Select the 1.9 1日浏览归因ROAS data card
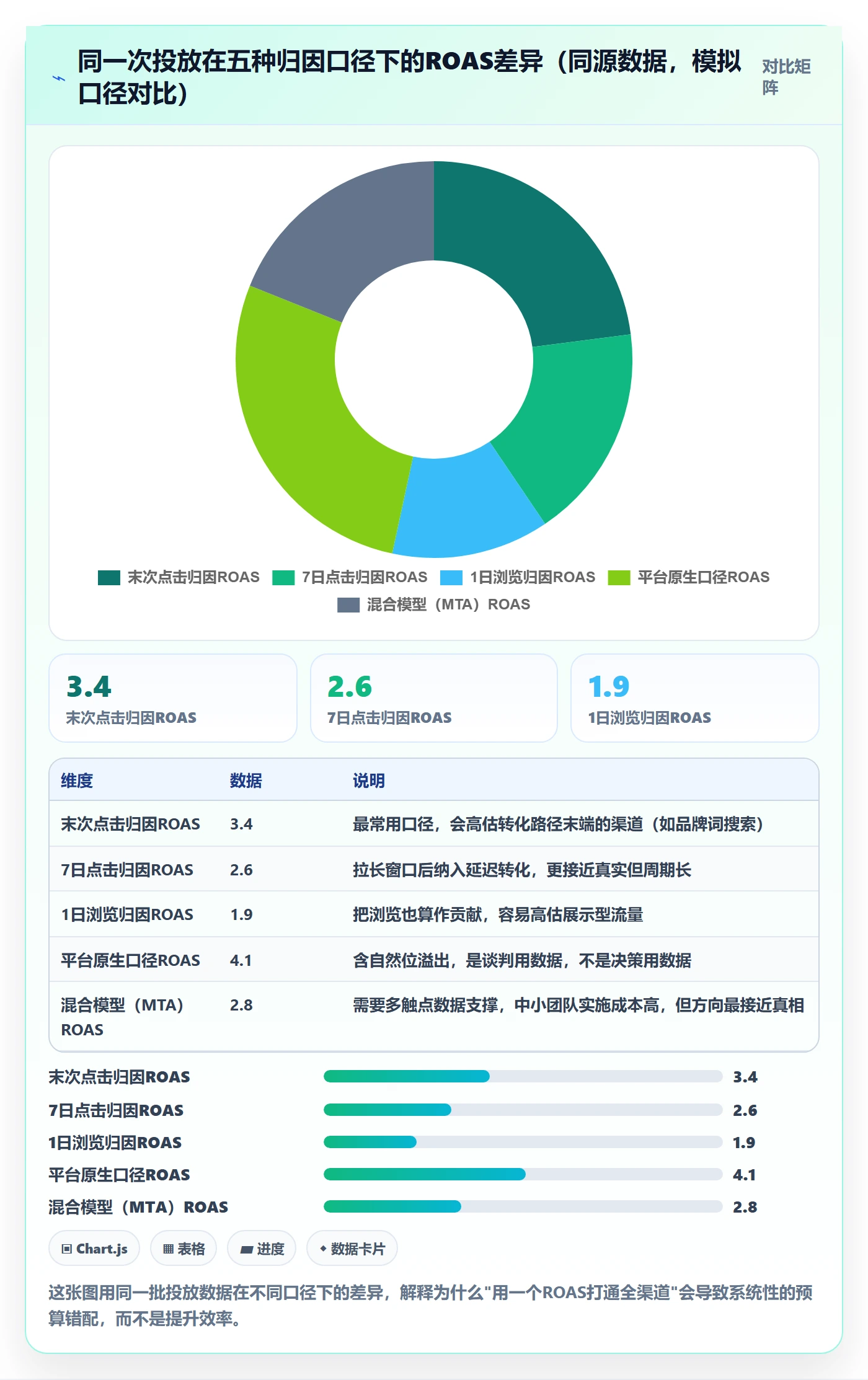 (695, 698)
